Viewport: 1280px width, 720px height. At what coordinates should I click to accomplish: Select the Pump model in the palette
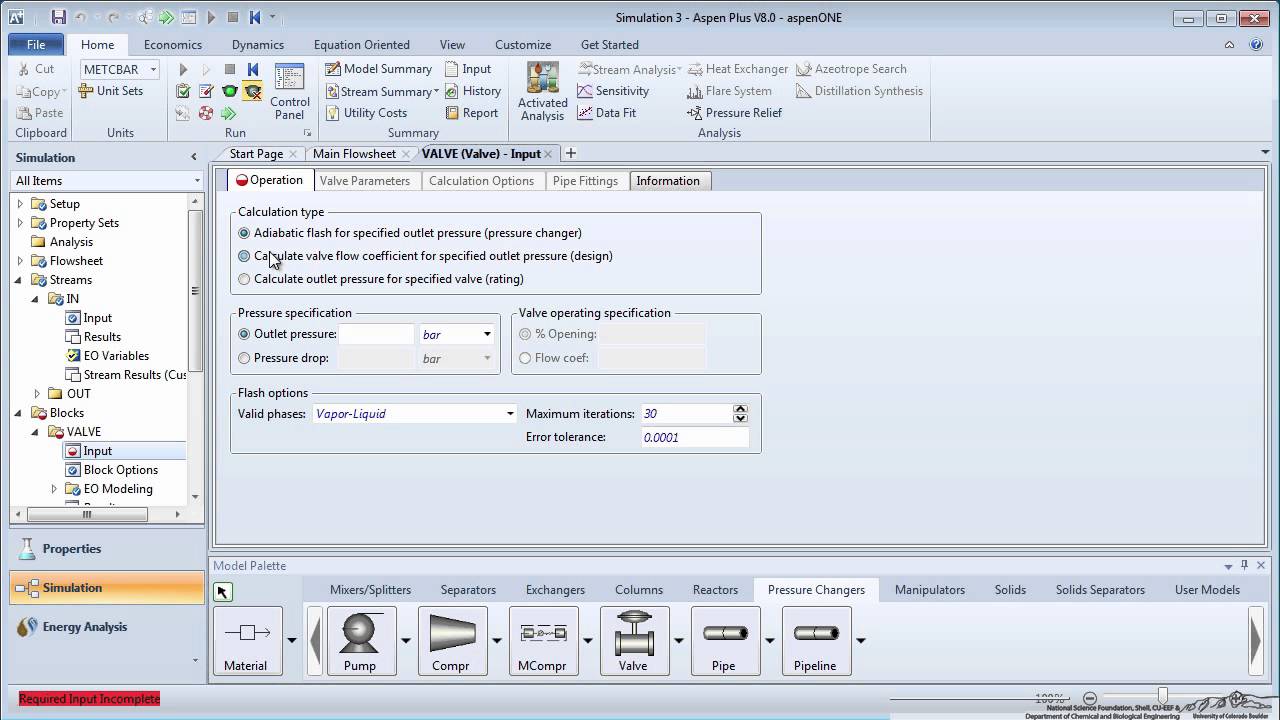(x=360, y=641)
